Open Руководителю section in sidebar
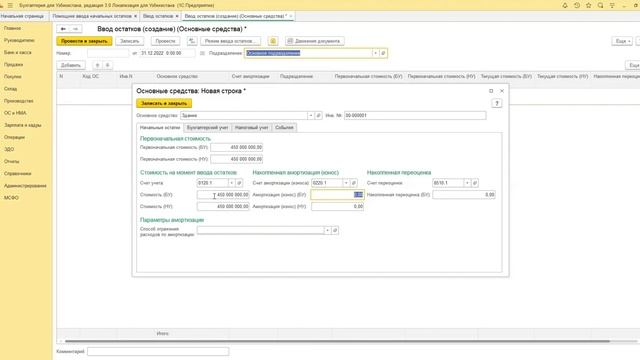This screenshot has width=640, height=360. (x=19, y=40)
